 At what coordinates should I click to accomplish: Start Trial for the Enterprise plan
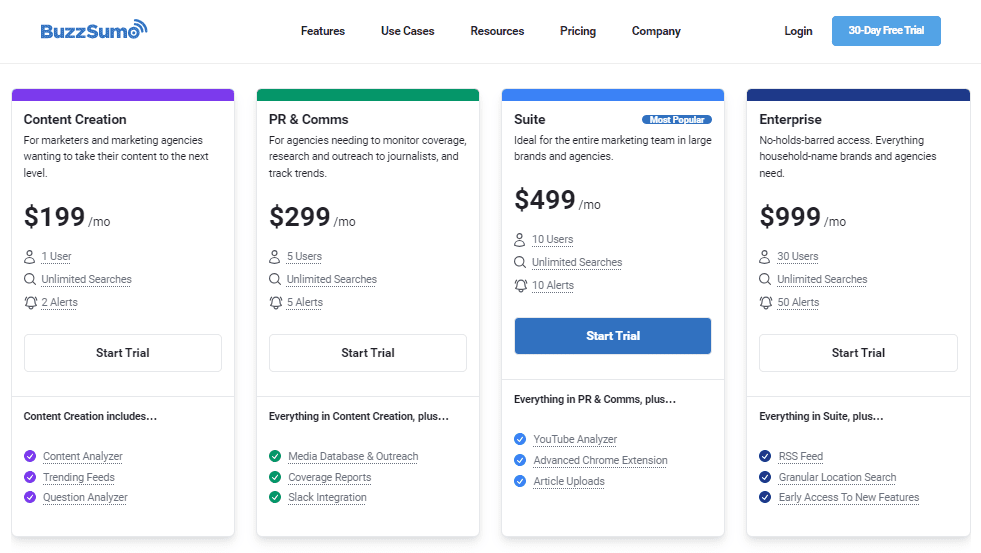(858, 353)
